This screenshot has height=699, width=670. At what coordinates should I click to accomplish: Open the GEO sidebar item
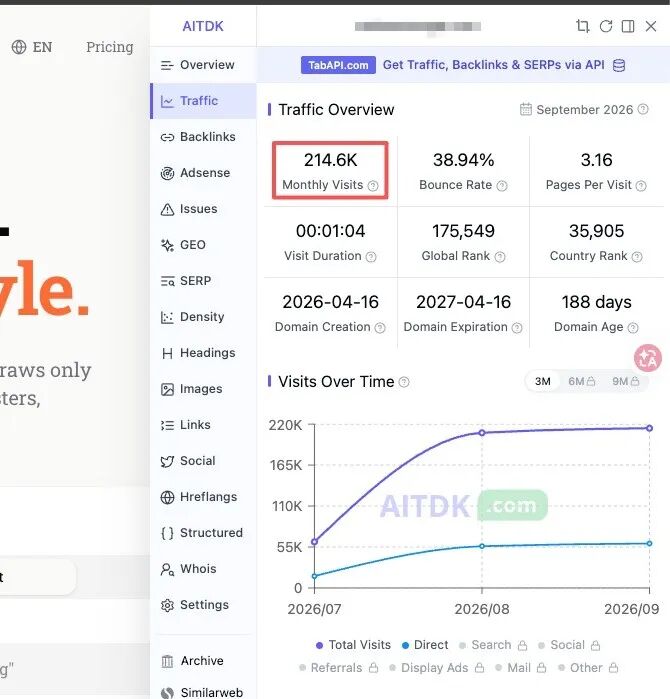point(203,245)
